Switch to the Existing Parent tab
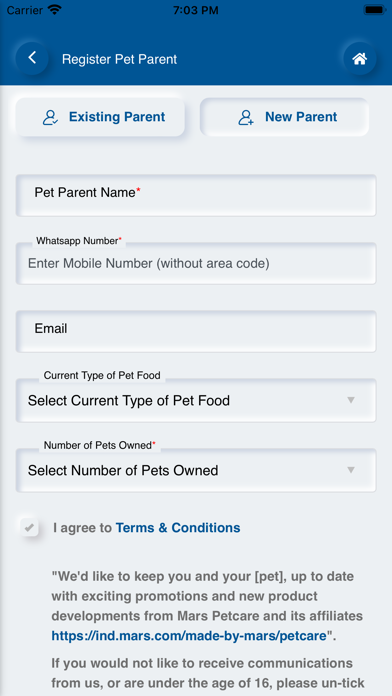The height and width of the screenshot is (696, 392). point(100,117)
